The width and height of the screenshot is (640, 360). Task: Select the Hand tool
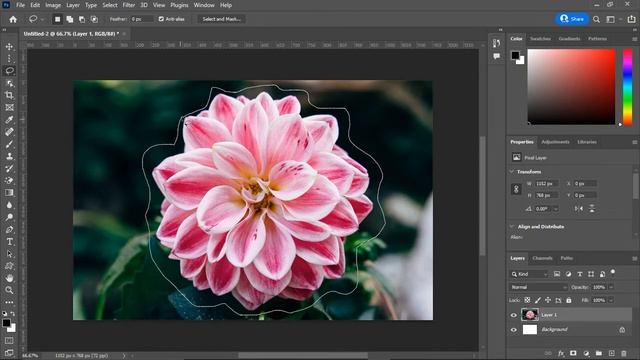click(9, 278)
